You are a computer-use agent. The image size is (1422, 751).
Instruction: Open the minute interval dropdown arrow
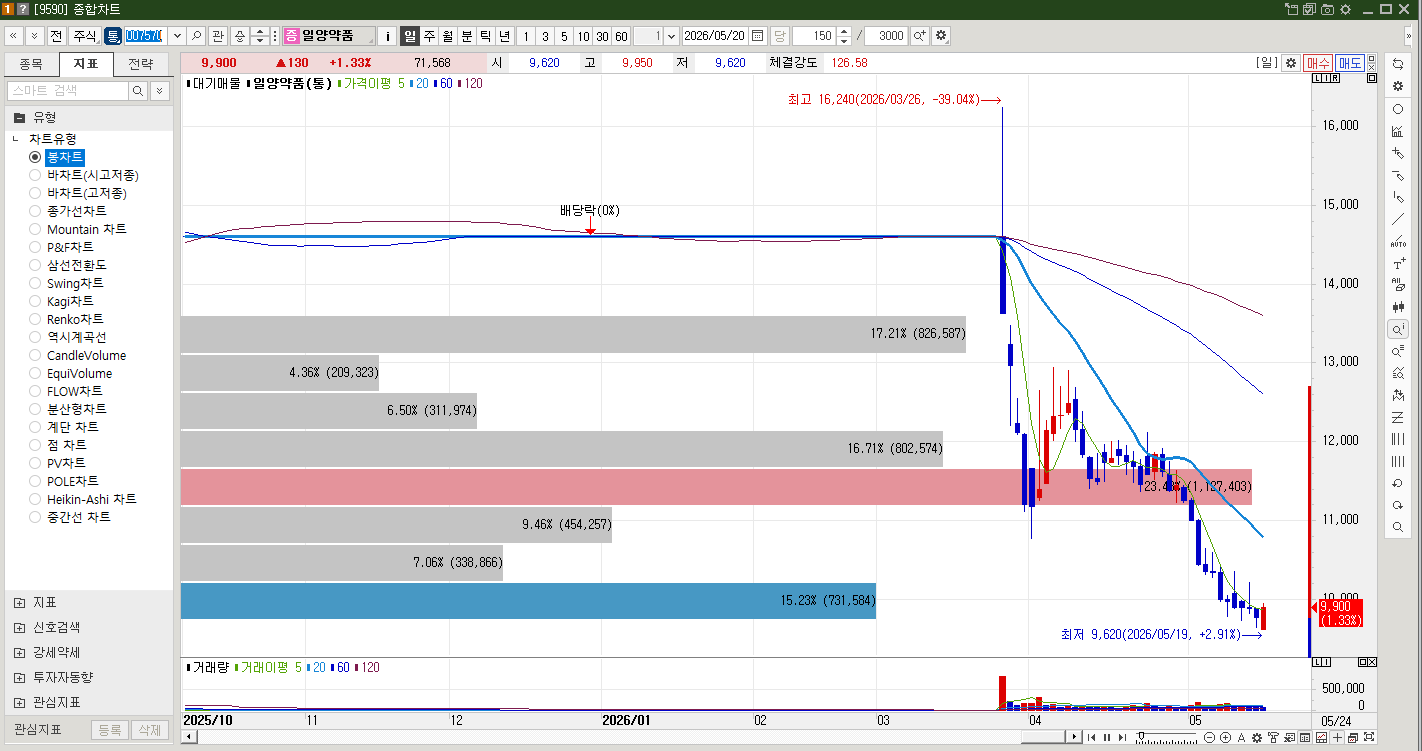[x=670, y=36]
